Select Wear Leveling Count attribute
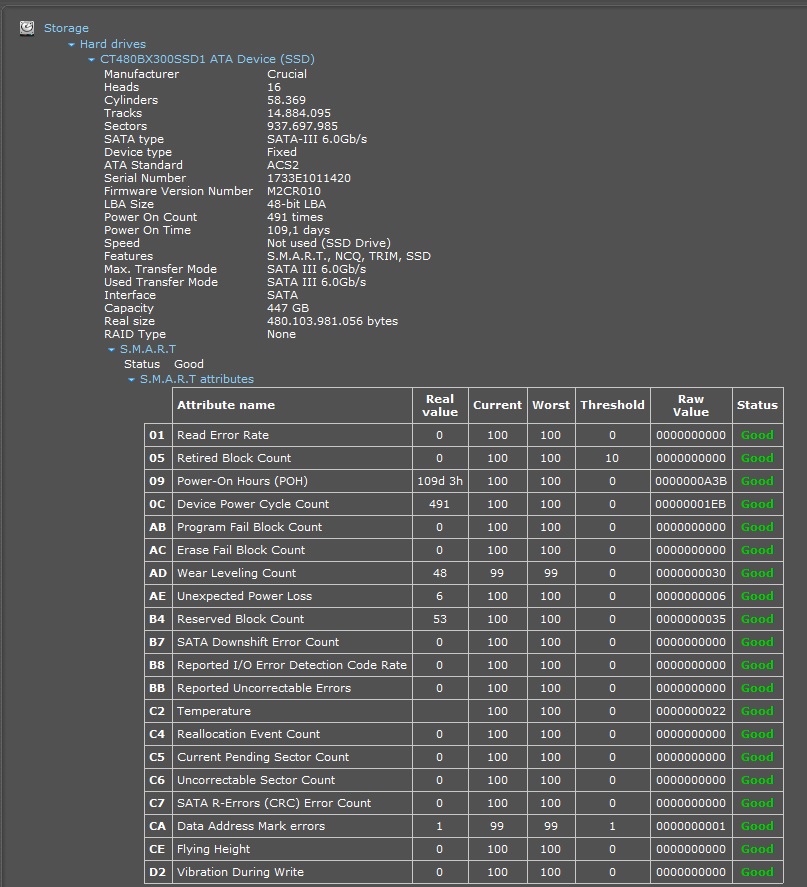Image resolution: width=807 pixels, height=887 pixels. [236, 573]
